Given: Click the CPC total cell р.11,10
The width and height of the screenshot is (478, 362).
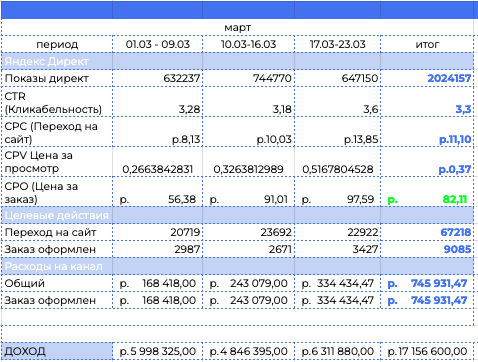Looking at the screenshot, I should (x=427, y=132).
